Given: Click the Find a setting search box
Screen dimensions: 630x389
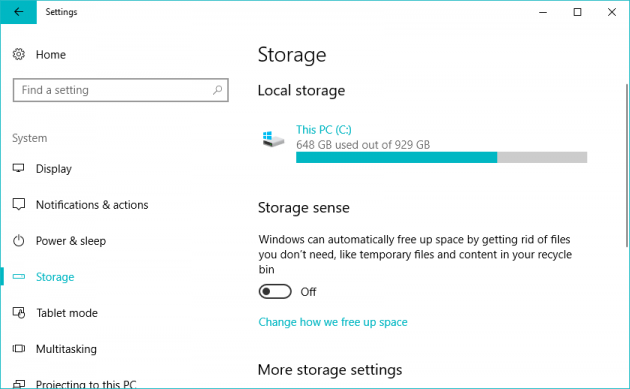Looking at the screenshot, I should click(x=121, y=90).
